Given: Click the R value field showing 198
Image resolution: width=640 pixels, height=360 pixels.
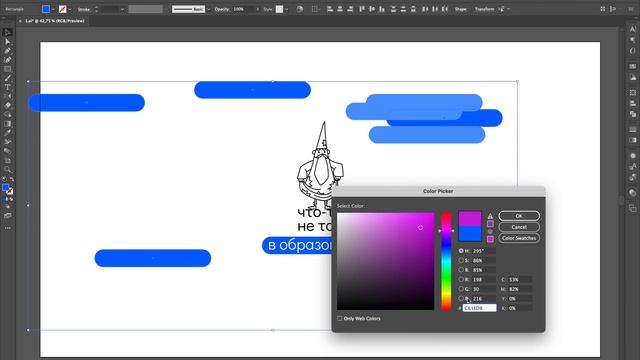Looking at the screenshot, I should pos(483,280).
